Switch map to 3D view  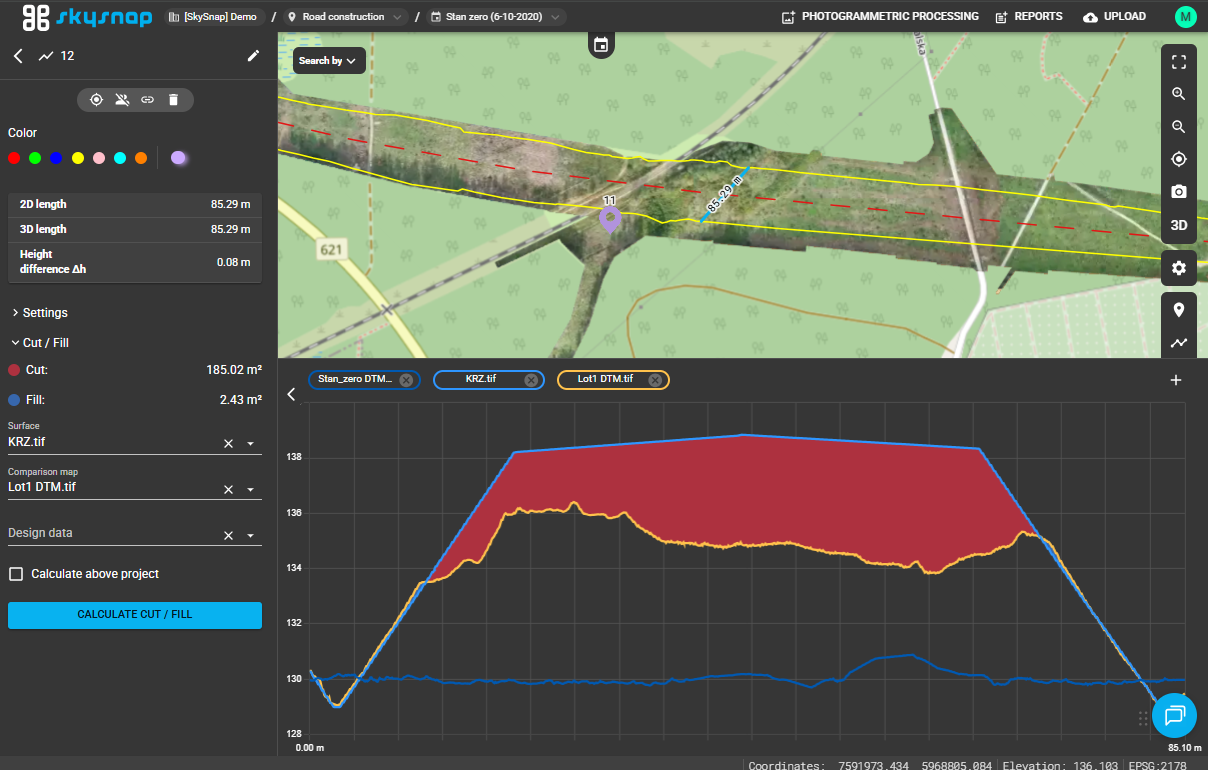click(x=1179, y=225)
